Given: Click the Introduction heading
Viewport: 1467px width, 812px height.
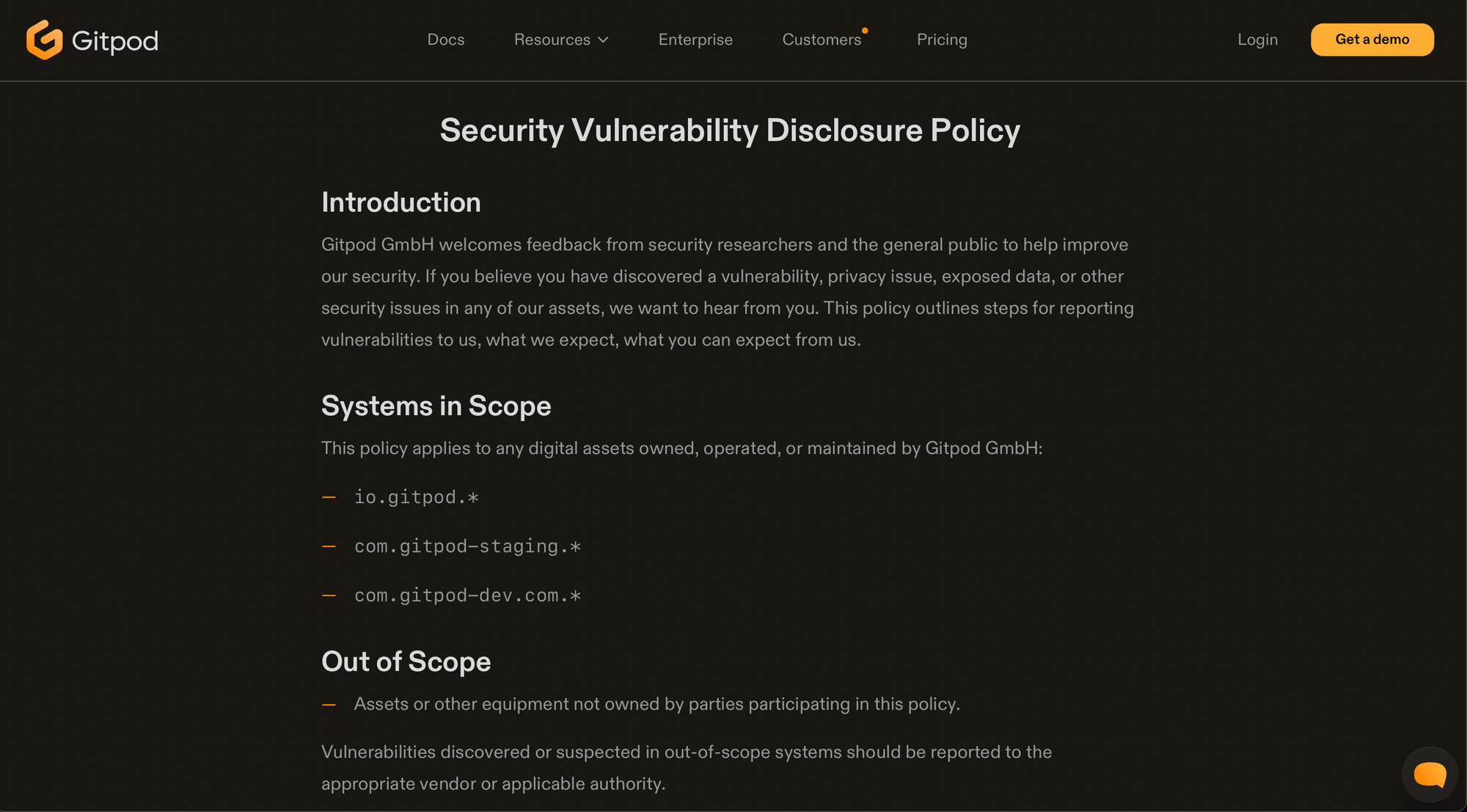Looking at the screenshot, I should pyautogui.click(x=400, y=202).
